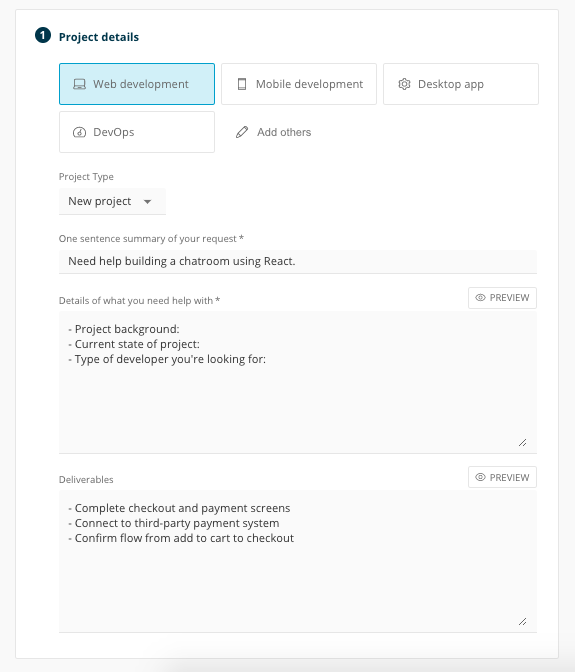Preview the help details text
Screen dimensions: 575x672
[502, 297]
